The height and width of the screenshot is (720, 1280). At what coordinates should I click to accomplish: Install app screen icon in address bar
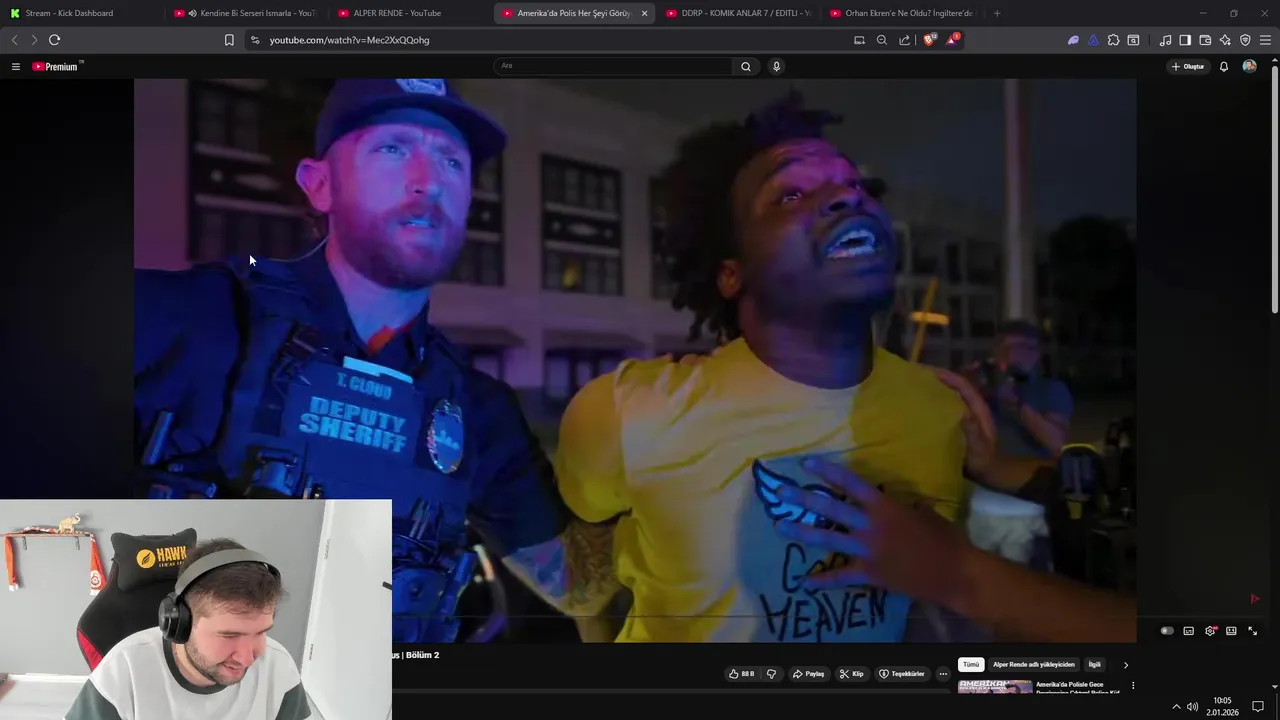tap(859, 40)
